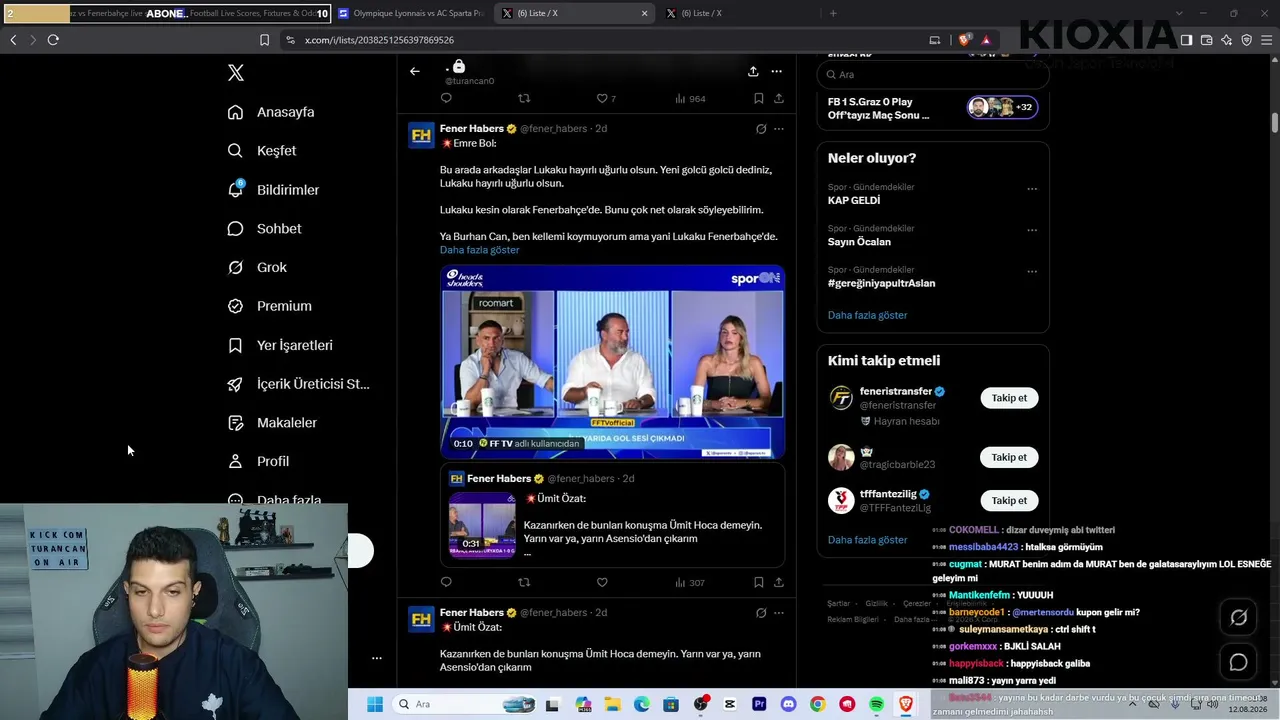Open more options on Emre Bol post

(x=779, y=129)
